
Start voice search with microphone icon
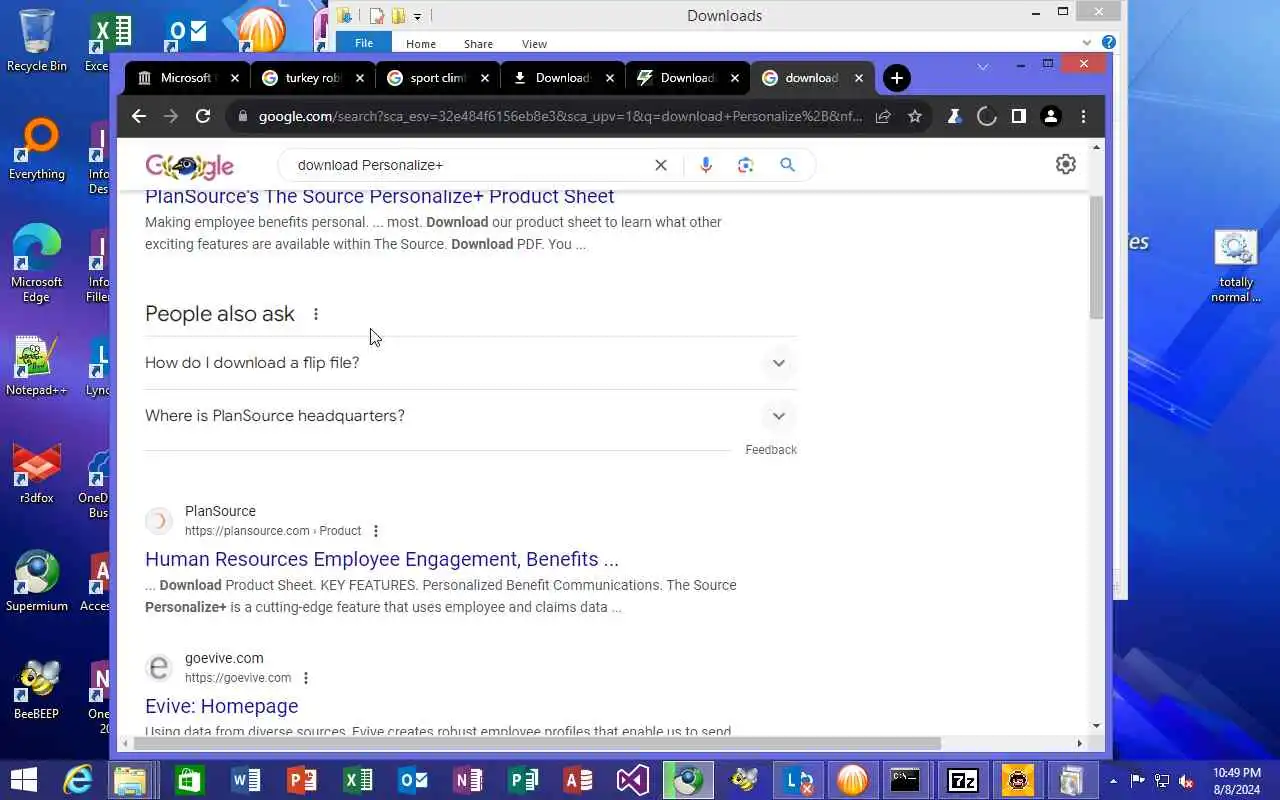706,165
